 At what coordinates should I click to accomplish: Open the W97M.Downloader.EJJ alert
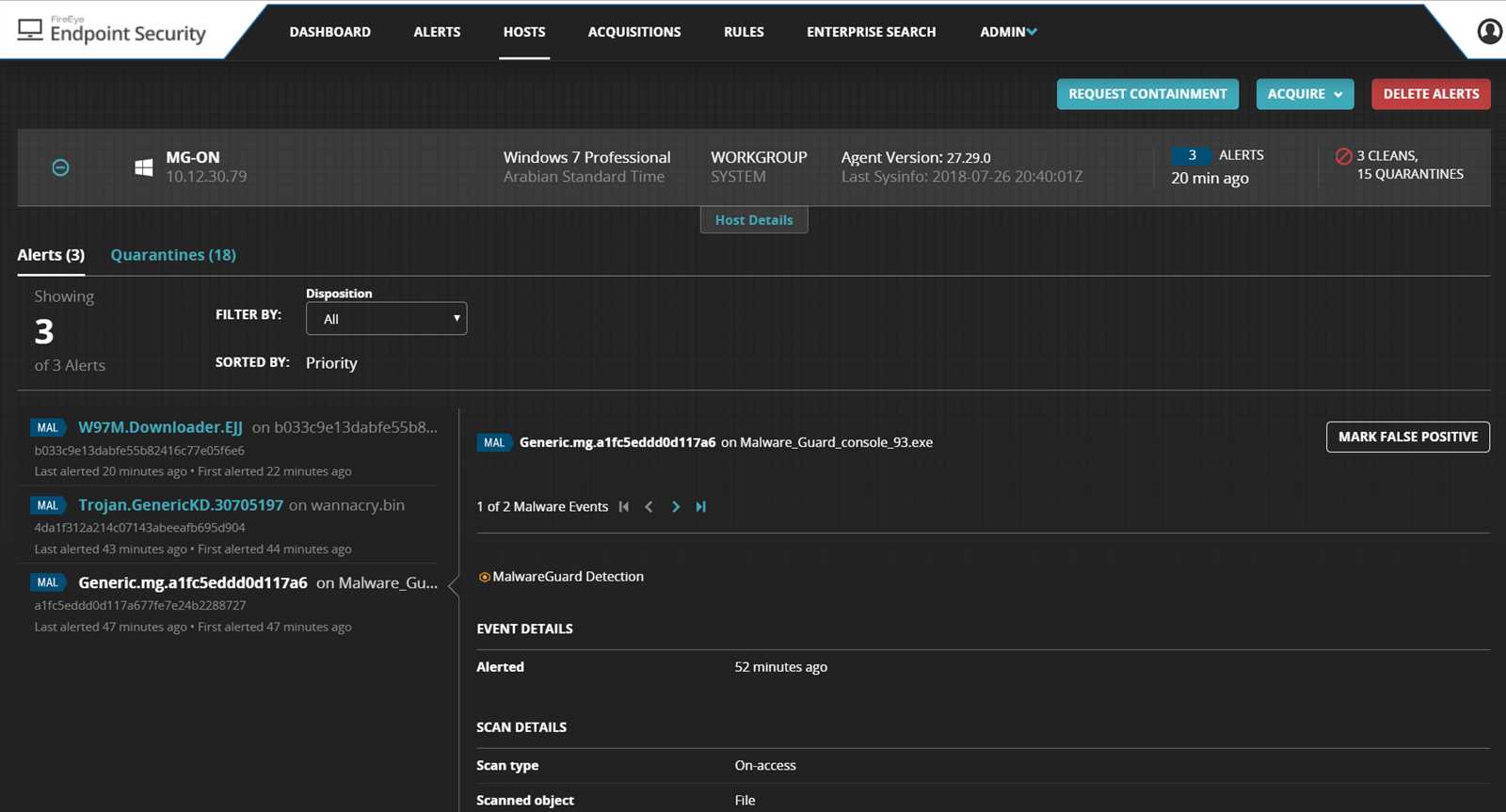point(160,427)
